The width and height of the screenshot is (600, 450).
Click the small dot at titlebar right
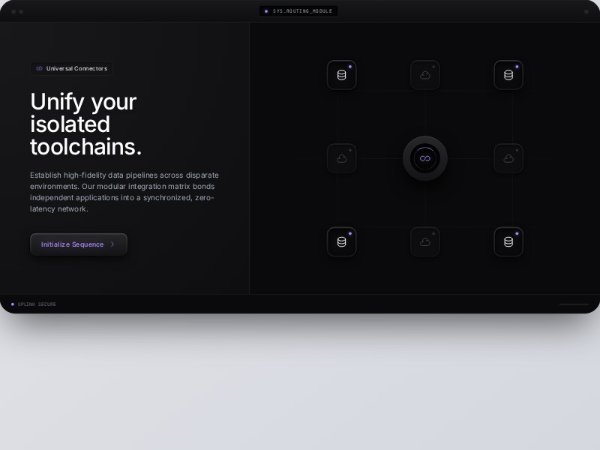586,12
